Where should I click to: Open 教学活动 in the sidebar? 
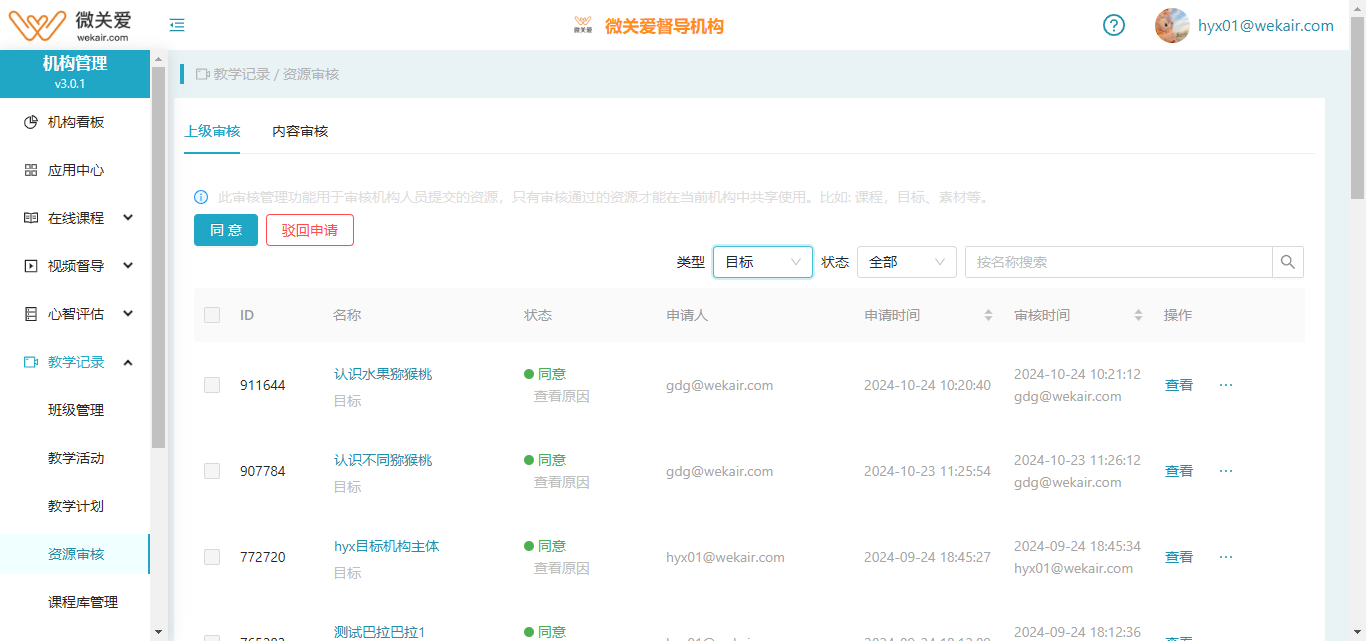tap(76, 458)
